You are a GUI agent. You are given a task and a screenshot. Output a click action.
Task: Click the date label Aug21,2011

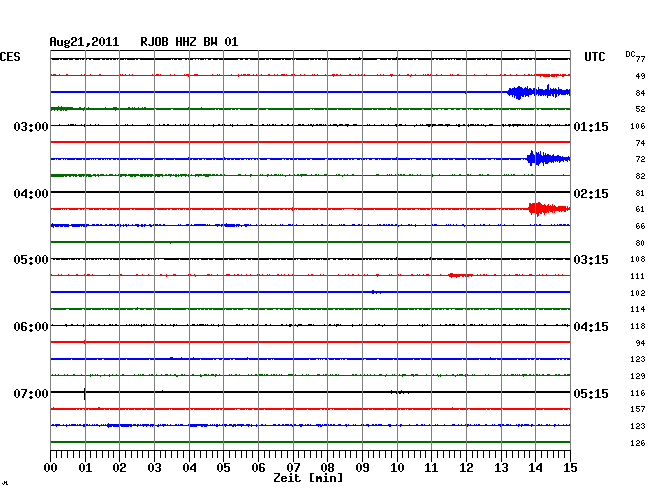coord(84,42)
